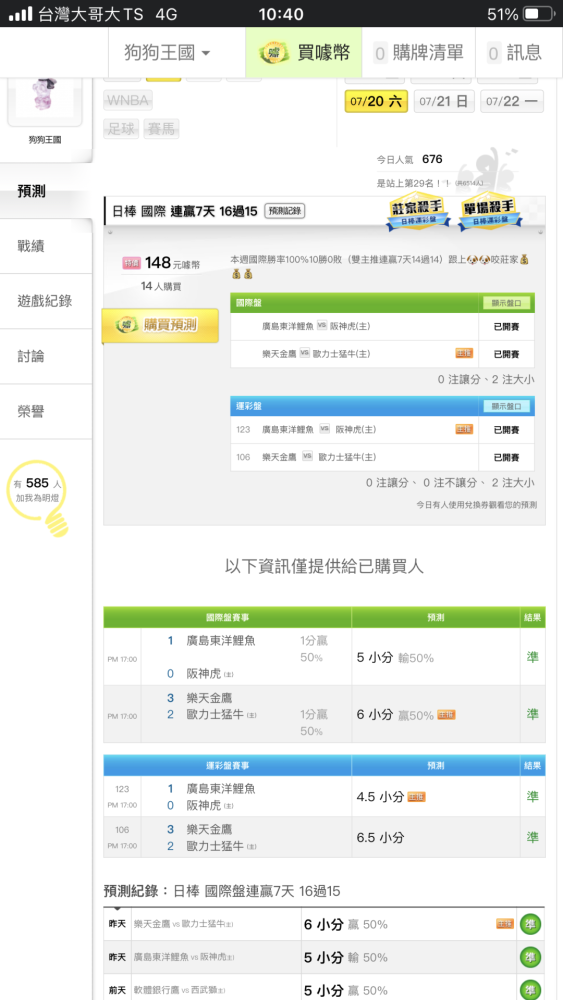Open the 狗狗王國 avatar thumbnail

click(x=45, y=101)
